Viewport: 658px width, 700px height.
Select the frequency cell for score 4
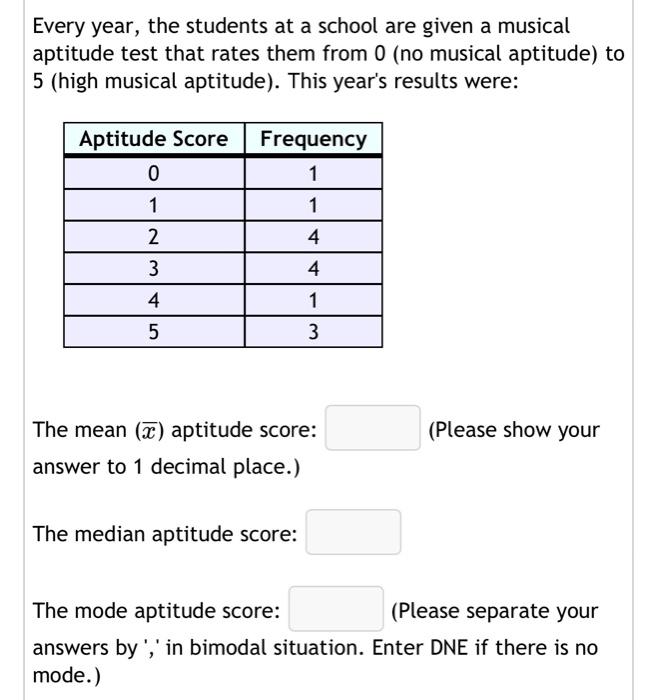313,300
